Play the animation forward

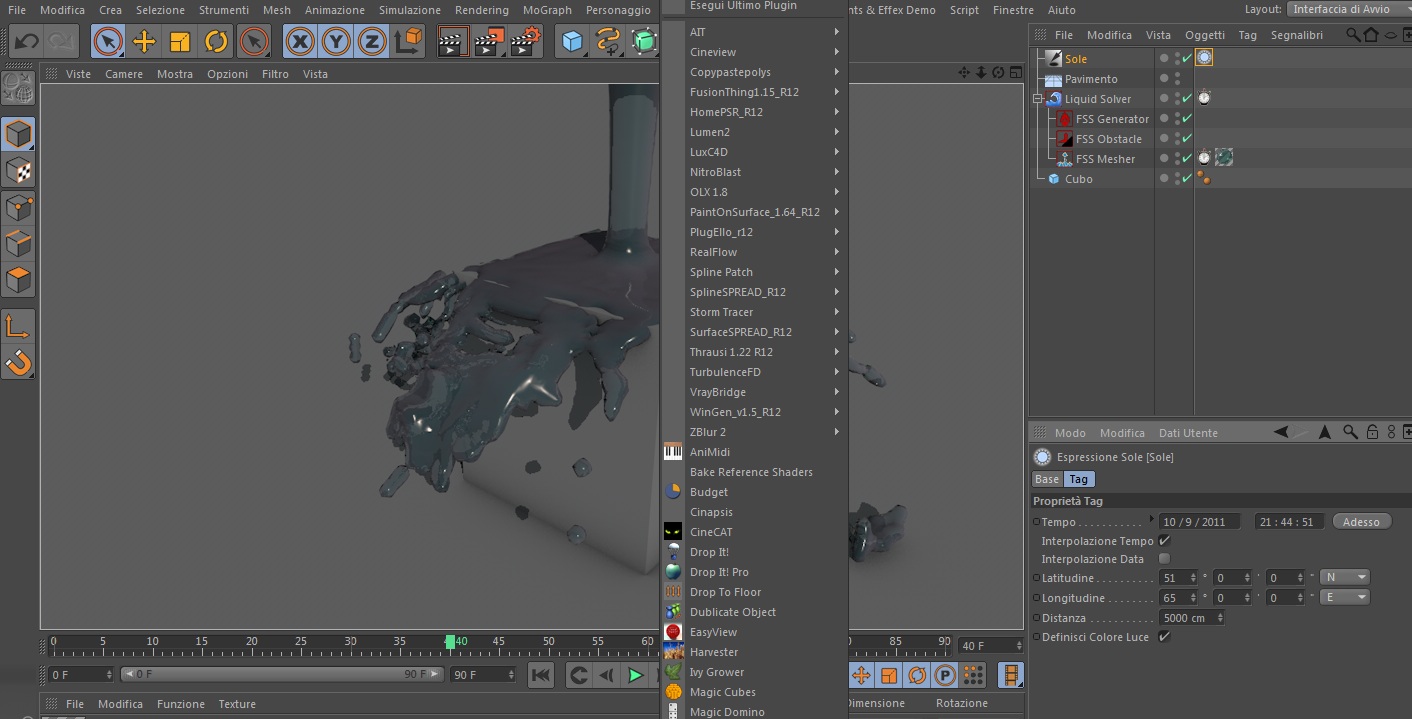pos(634,675)
